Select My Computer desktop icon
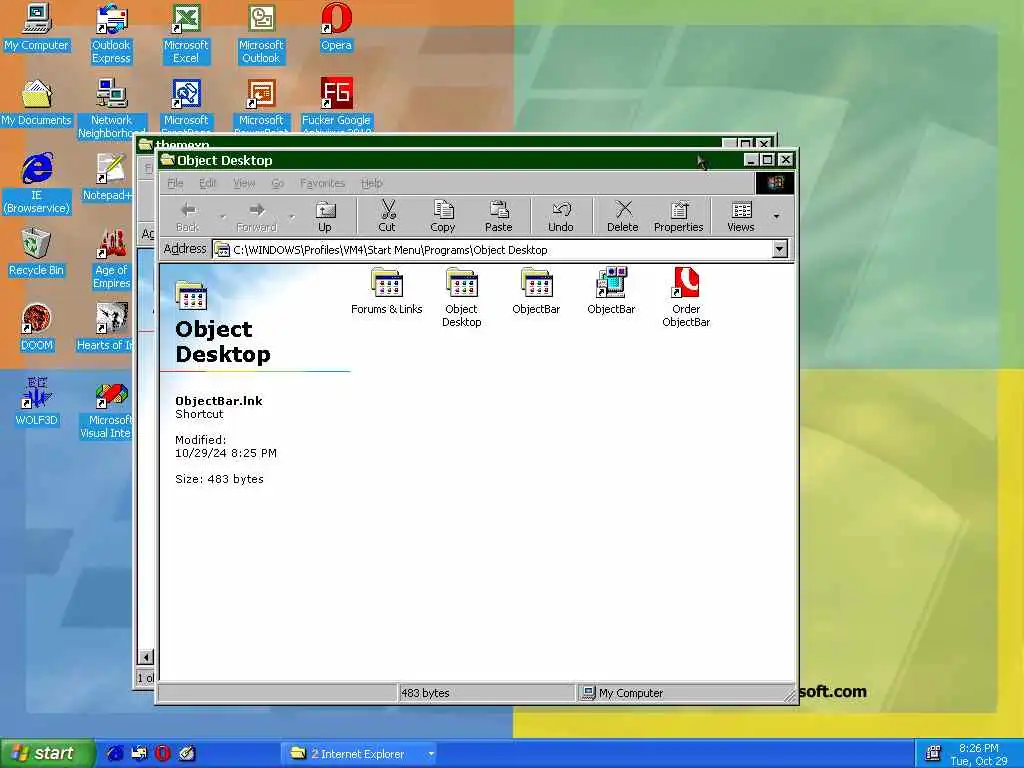This screenshot has width=1024, height=768. (x=37, y=27)
